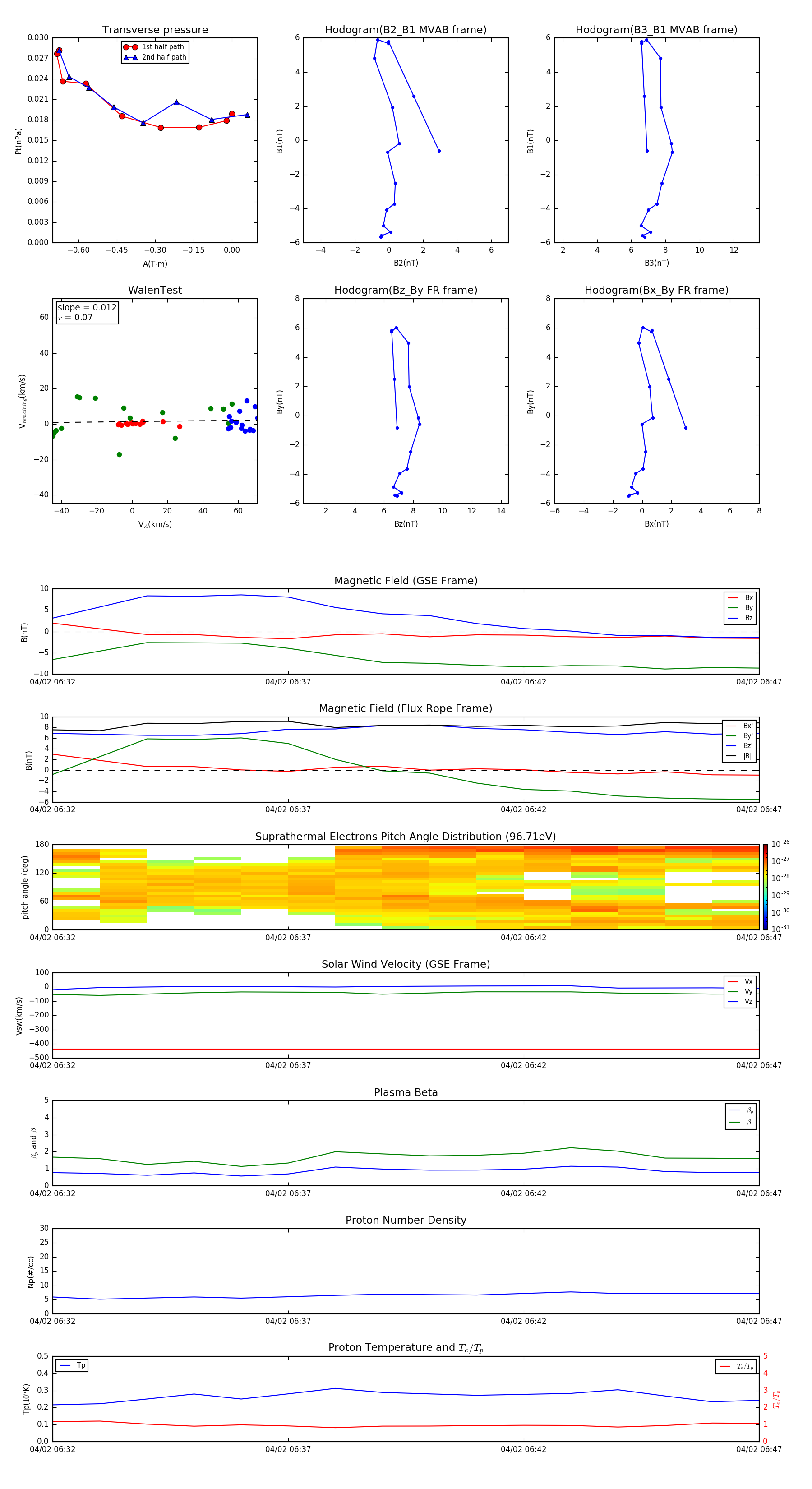
Task: Click the 'V_remaining(km/s)' y-axis label
Action: pos(22,401)
